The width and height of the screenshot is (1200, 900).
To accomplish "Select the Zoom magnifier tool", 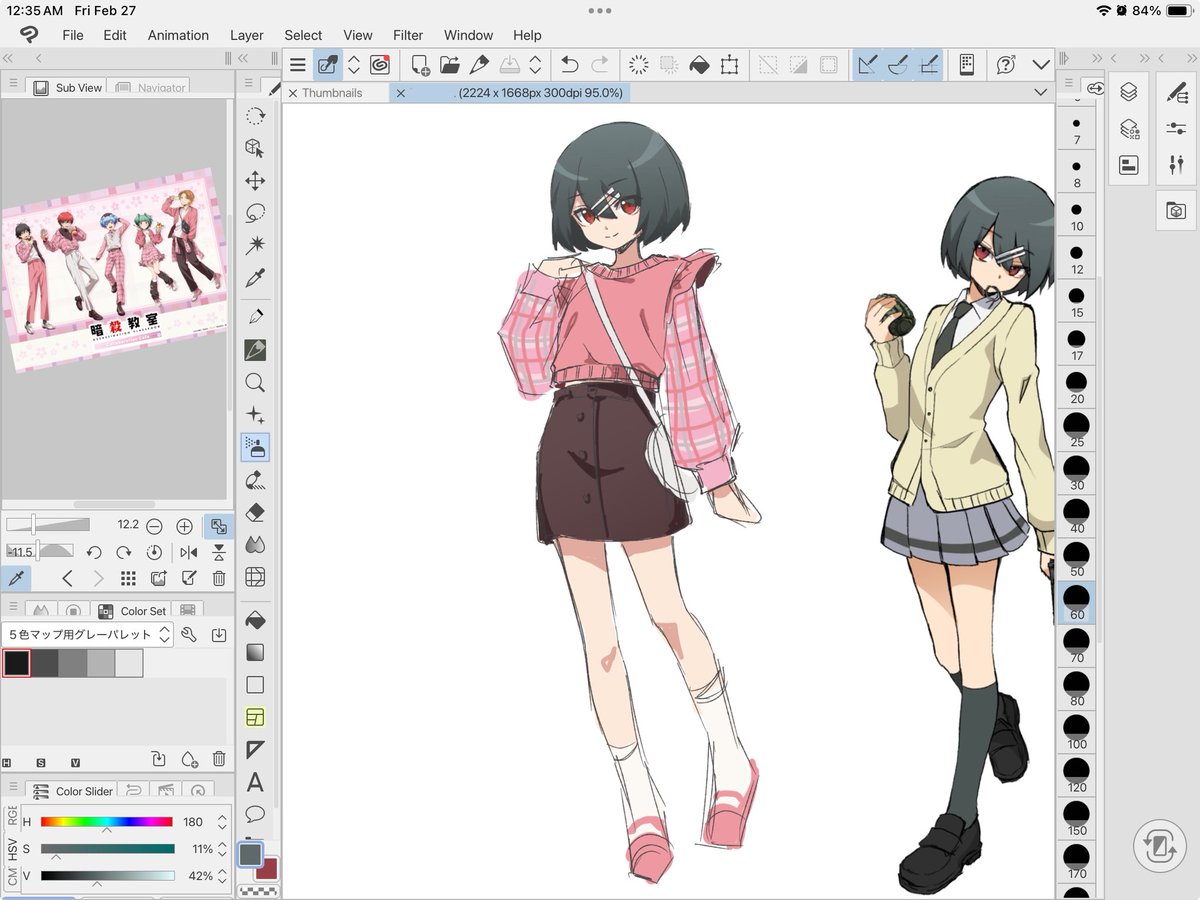I will coord(255,383).
